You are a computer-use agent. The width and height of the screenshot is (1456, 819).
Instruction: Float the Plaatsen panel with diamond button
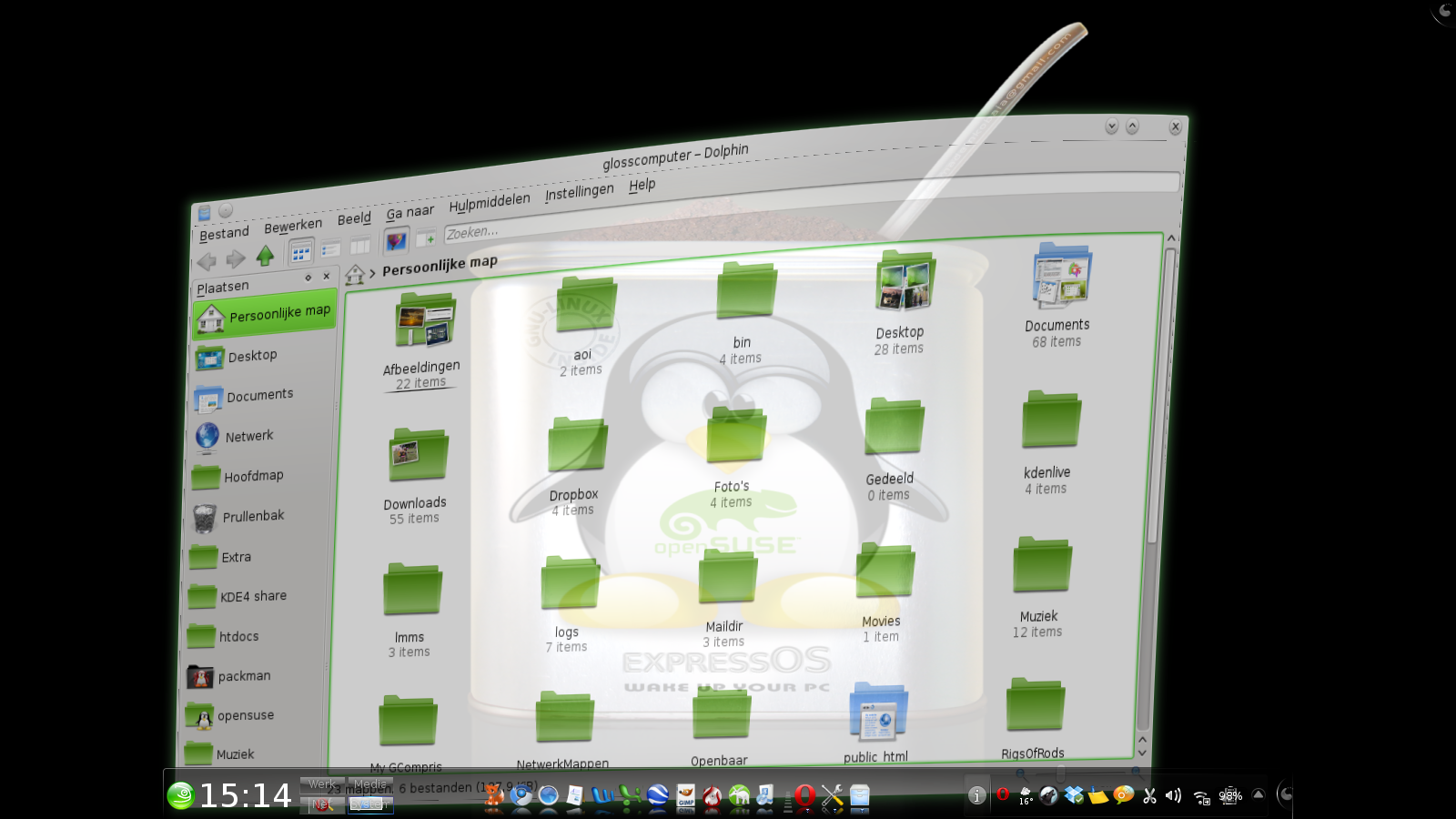(x=308, y=278)
